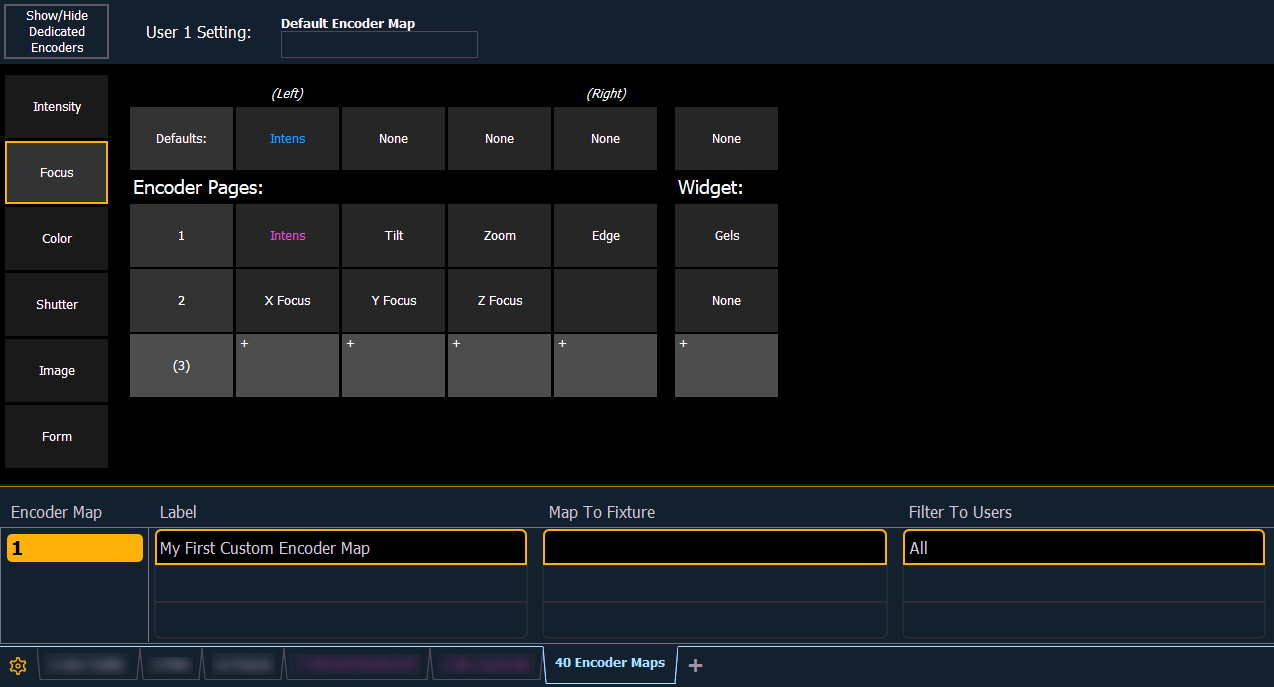This screenshot has width=1274, height=687.
Task: Select the Edge encoder on page 1
Action: (606, 236)
